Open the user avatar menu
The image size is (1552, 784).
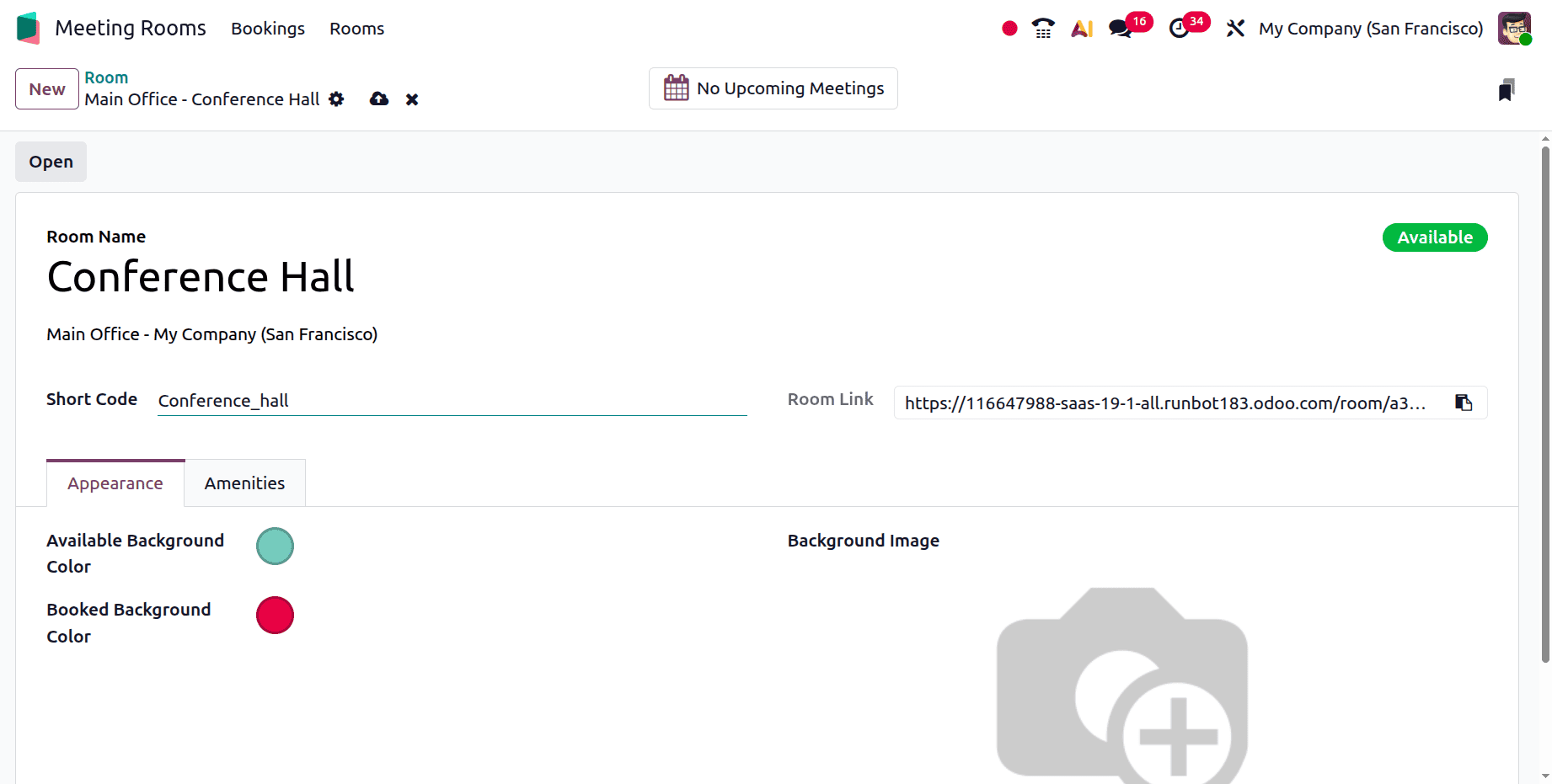[1514, 29]
